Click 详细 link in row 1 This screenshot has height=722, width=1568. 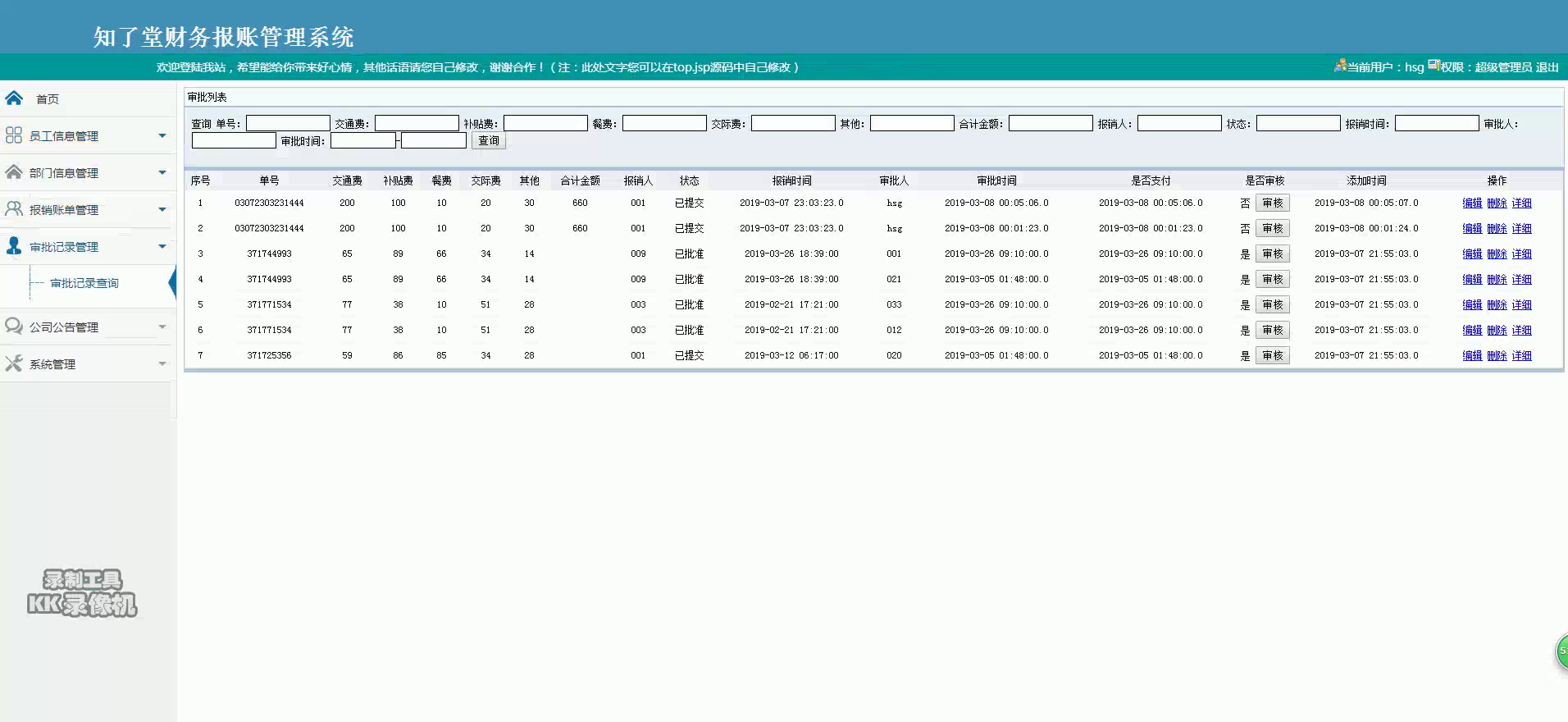coord(1521,203)
